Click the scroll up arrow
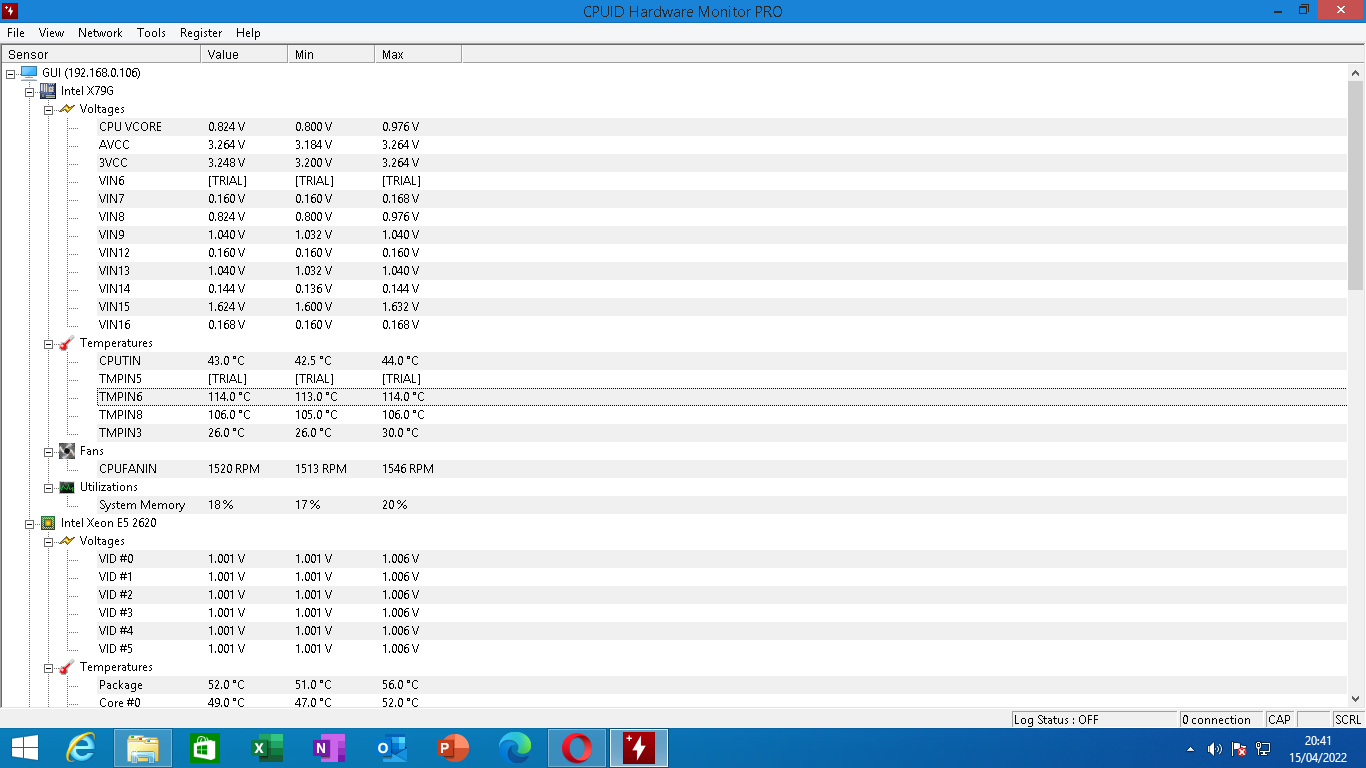Image resolution: width=1366 pixels, height=768 pixels. coord(1356,73)
